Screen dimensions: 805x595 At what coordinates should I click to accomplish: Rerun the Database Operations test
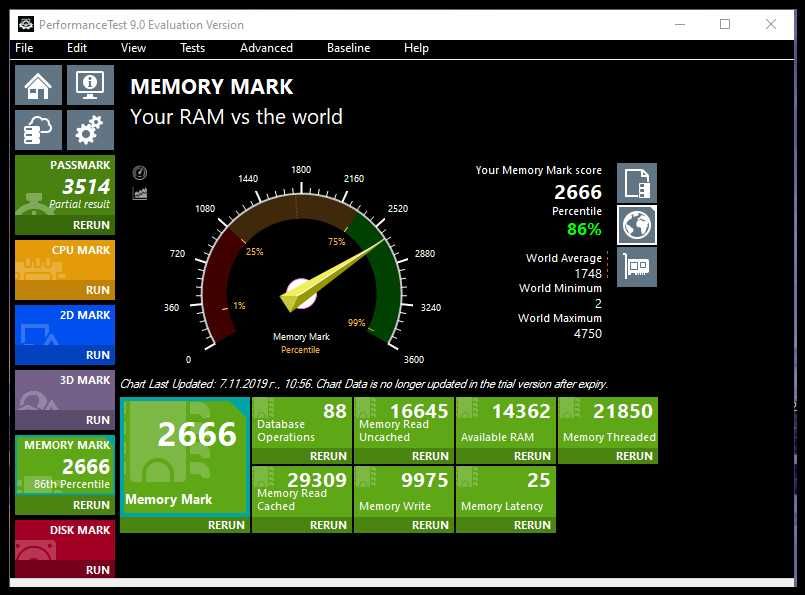[328, 456]
